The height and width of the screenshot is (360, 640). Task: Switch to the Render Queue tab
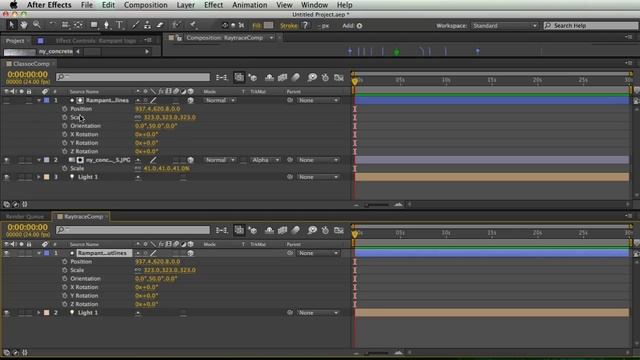[24, 216]
